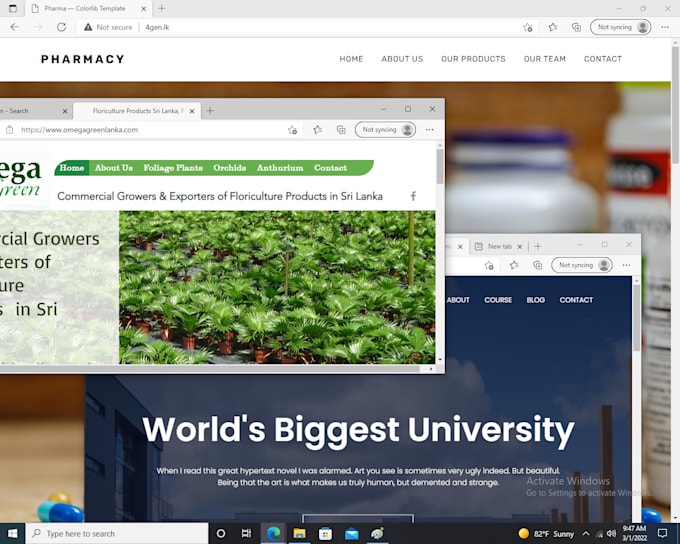The image size is (680, 544).
Task: Open profile Not syncing in Pharmacy window
Action: pos(621,27)
